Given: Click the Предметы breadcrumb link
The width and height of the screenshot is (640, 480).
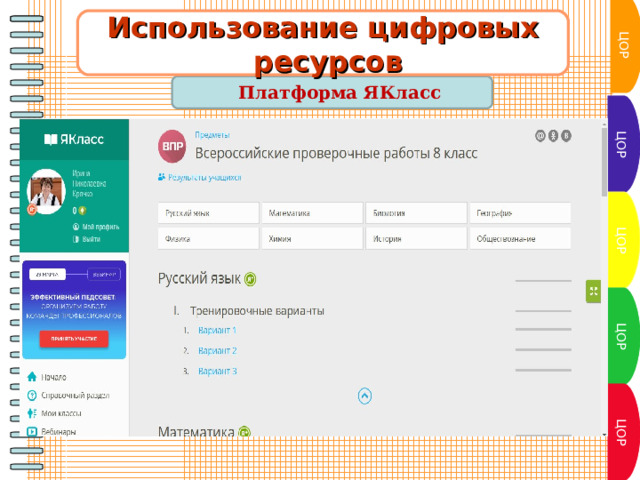Looking at the screenshot, I should (x=212, y=135).
